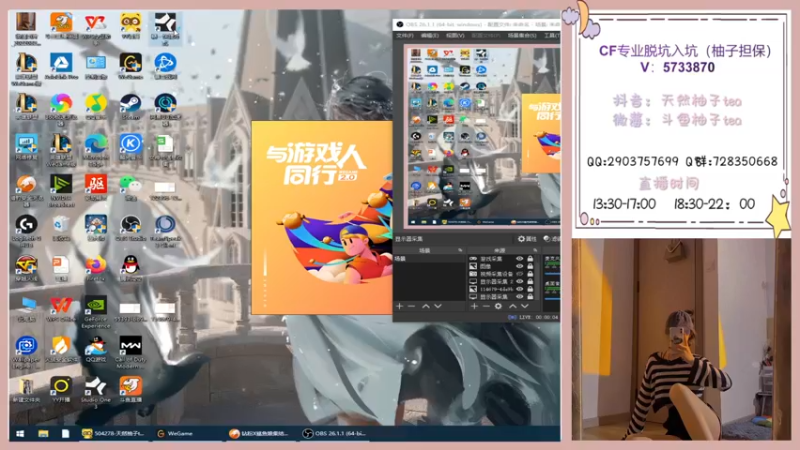Open source properties gear in OBS sources toolbar

click(x=498, y=306)
